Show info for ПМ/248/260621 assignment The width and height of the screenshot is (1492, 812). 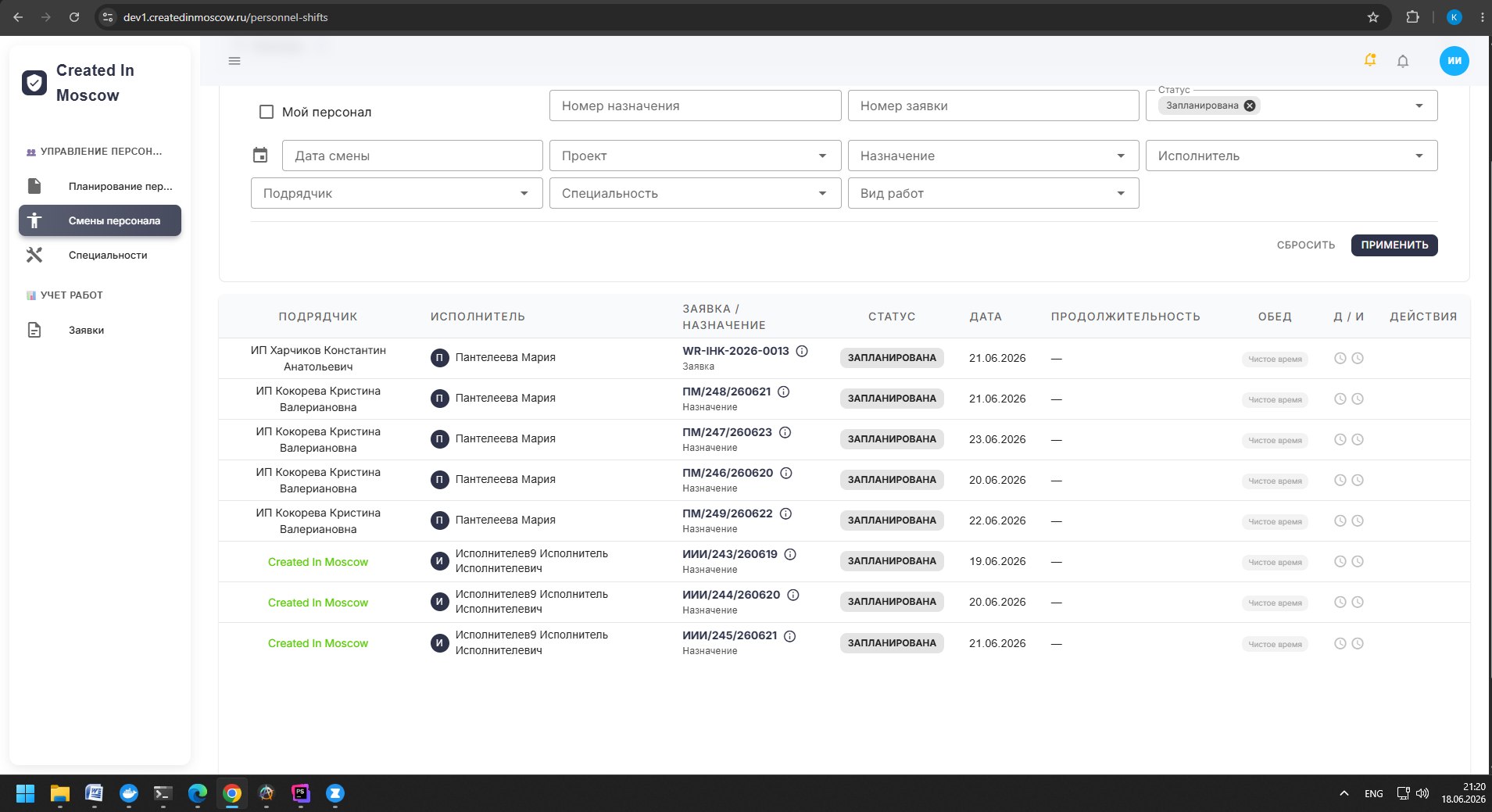click(x=784, y=392)
